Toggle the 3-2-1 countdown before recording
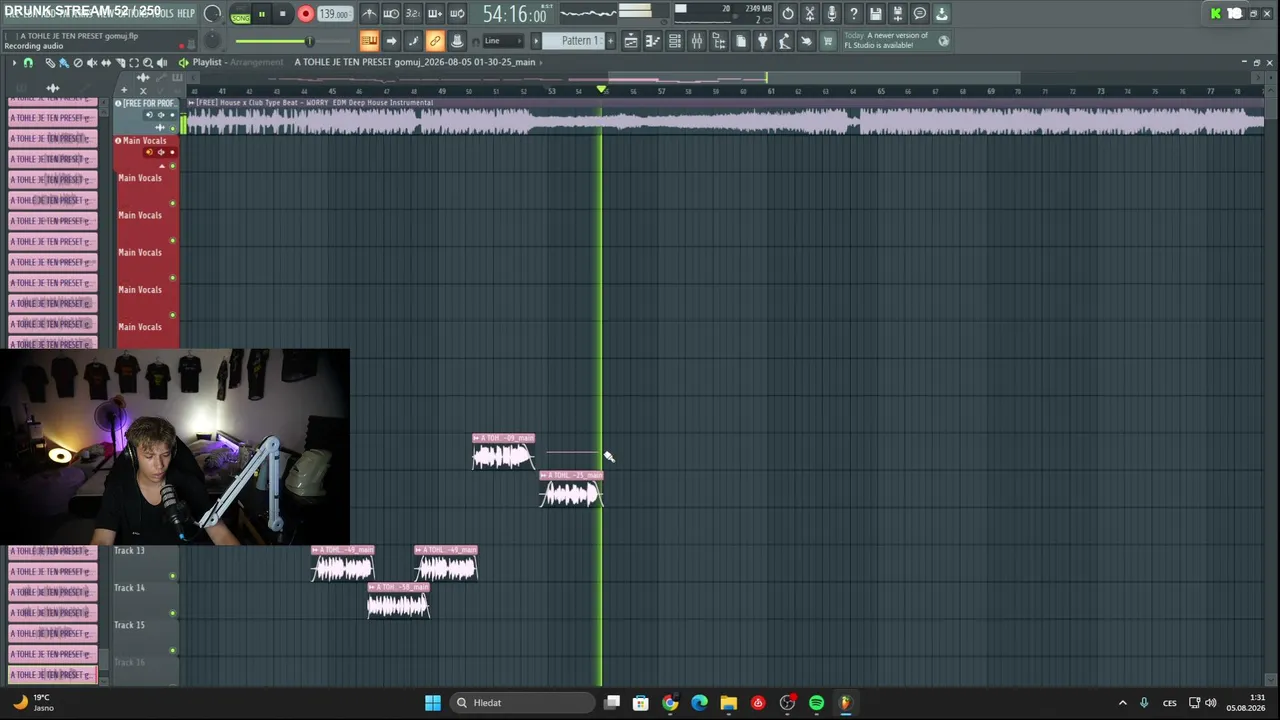Viewport: 1280px width, 720px height. pos(413,14)
